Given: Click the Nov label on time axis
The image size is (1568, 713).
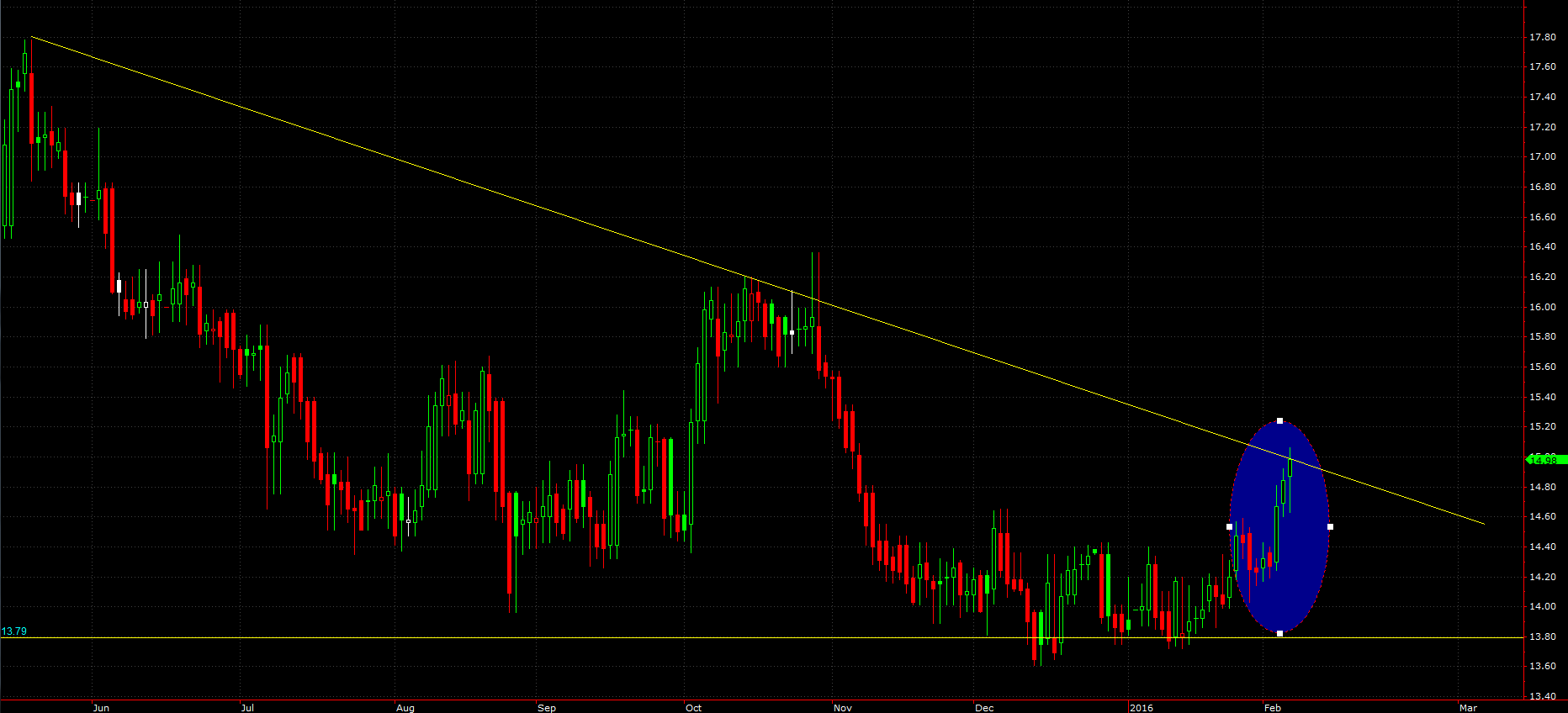Looking at the screenshot, I should (x=843, y=708).
